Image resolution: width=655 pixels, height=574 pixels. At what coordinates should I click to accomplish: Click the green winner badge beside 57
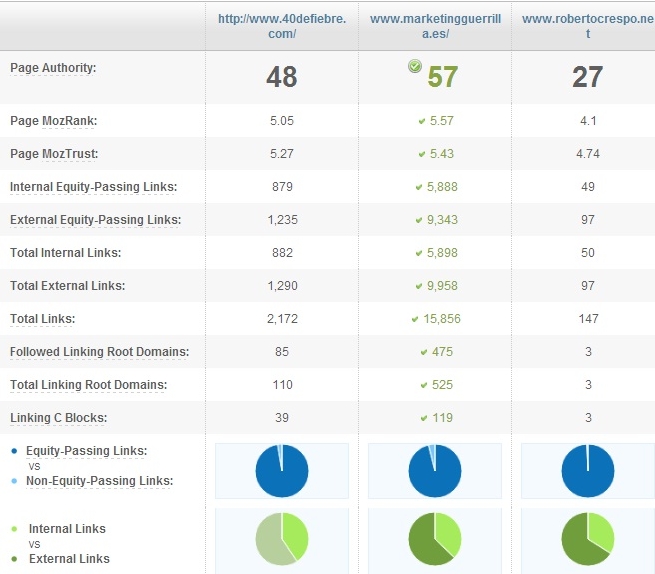click(x=415, y=66)
